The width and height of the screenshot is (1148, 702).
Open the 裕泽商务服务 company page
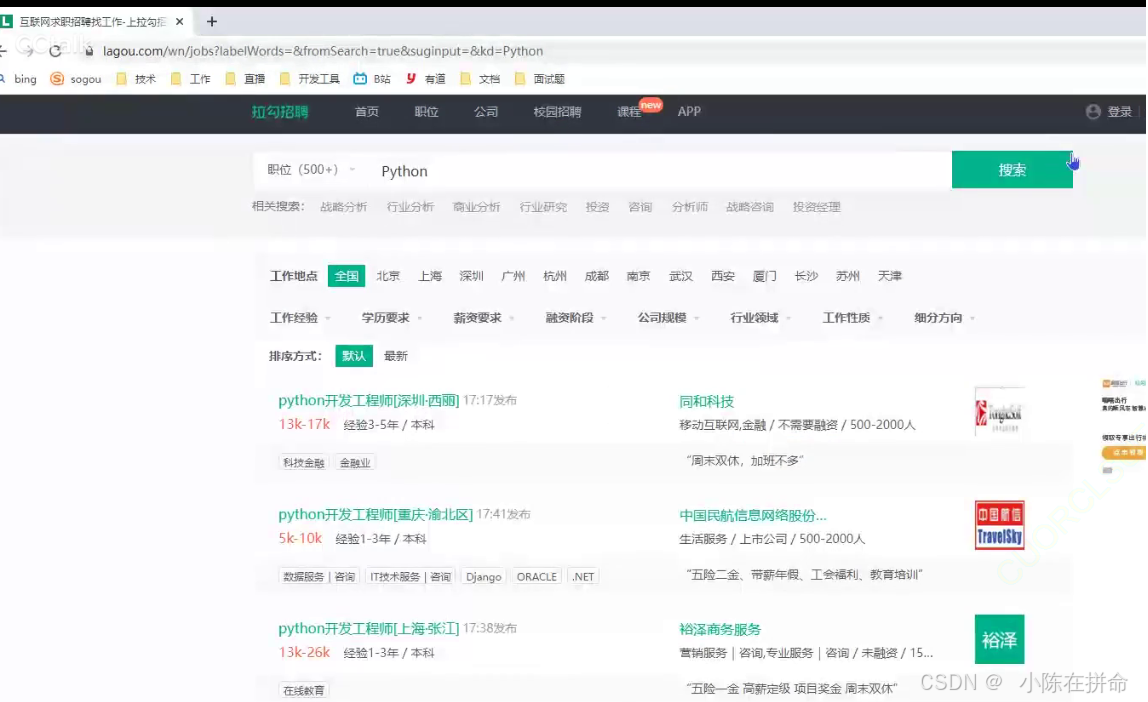[720, 630]
